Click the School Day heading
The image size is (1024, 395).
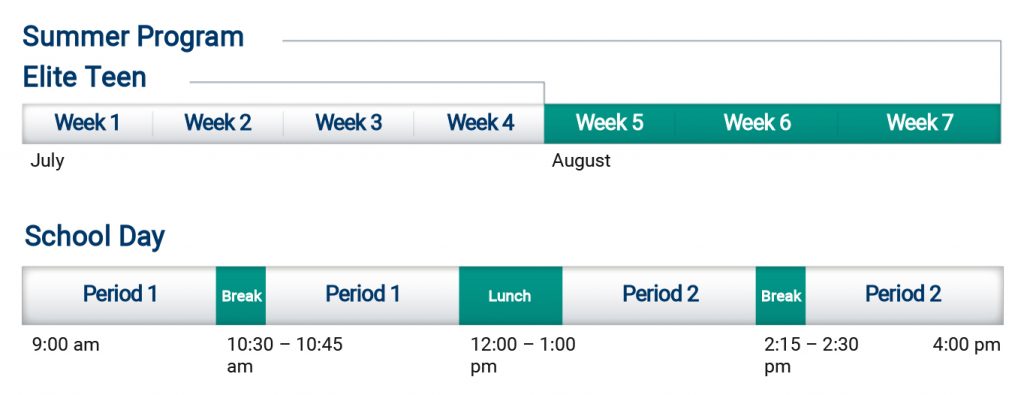tap(95, 237)
